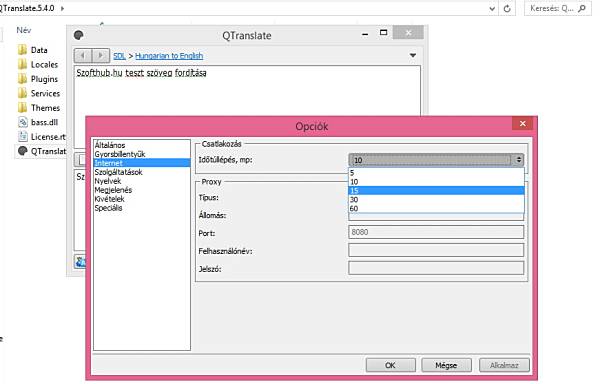
Task: Confirm options with the OK button
Action: point(390,365)
